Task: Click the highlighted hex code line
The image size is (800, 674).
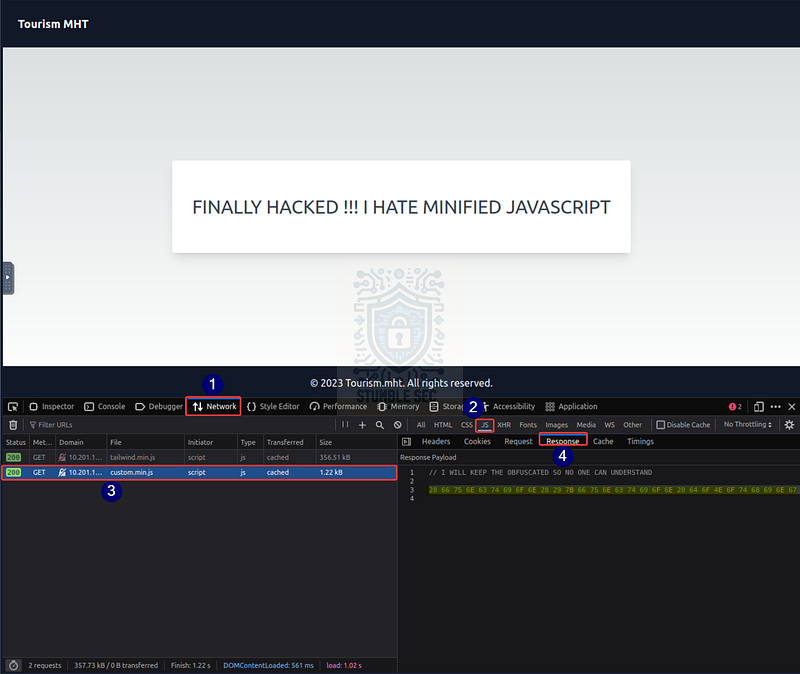Action: (x=612, y=490)
